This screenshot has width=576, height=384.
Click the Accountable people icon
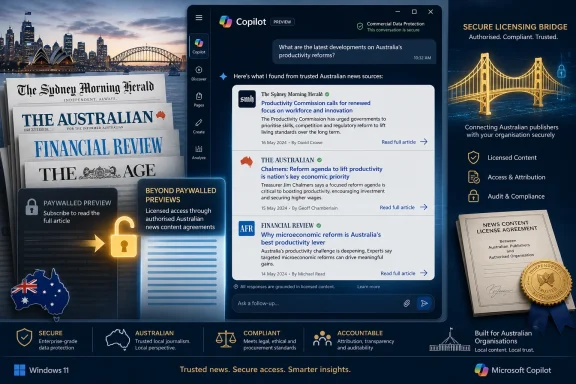pos(322,338)
